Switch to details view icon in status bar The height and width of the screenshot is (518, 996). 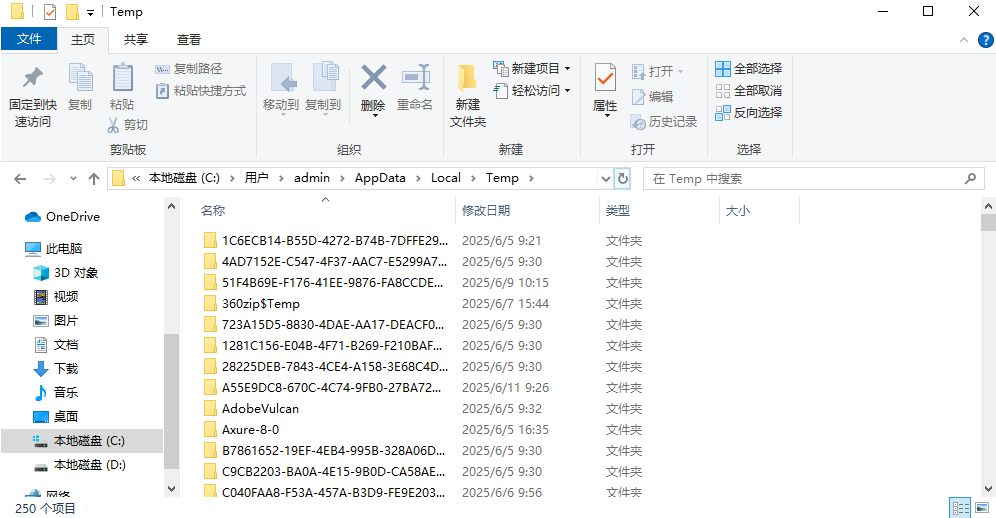coord(960,508)
